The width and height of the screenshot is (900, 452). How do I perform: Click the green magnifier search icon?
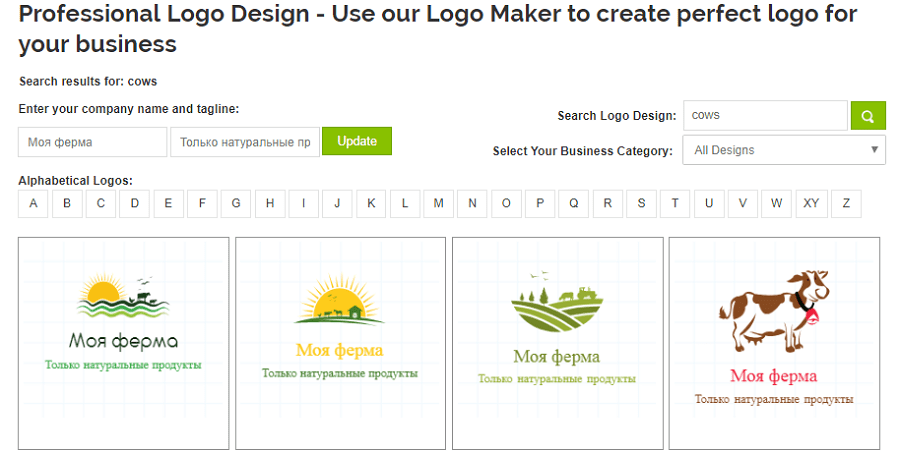(x=868, y=115)
